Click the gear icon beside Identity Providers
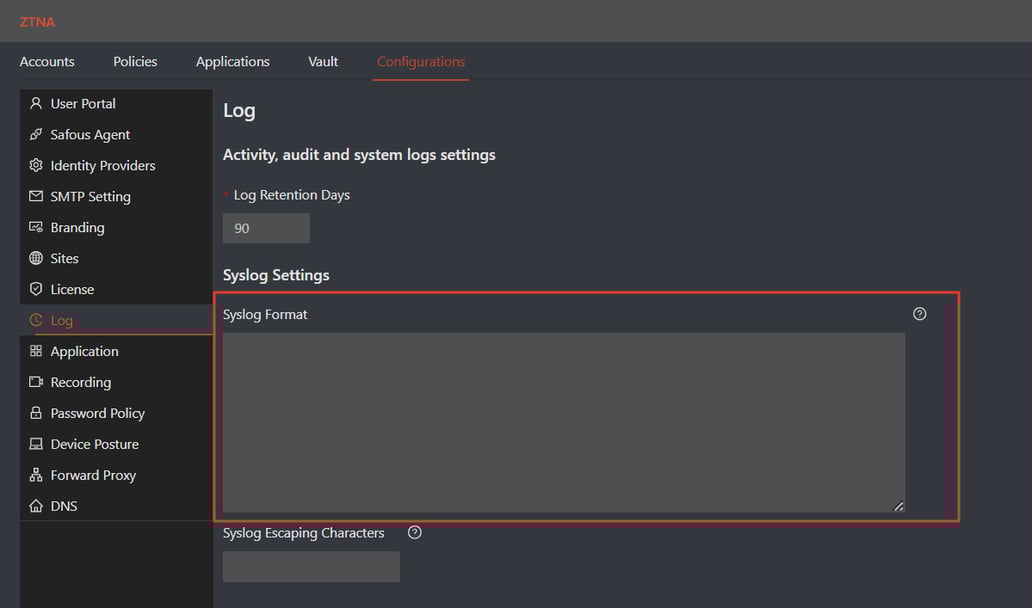 [x=35, y=165]
